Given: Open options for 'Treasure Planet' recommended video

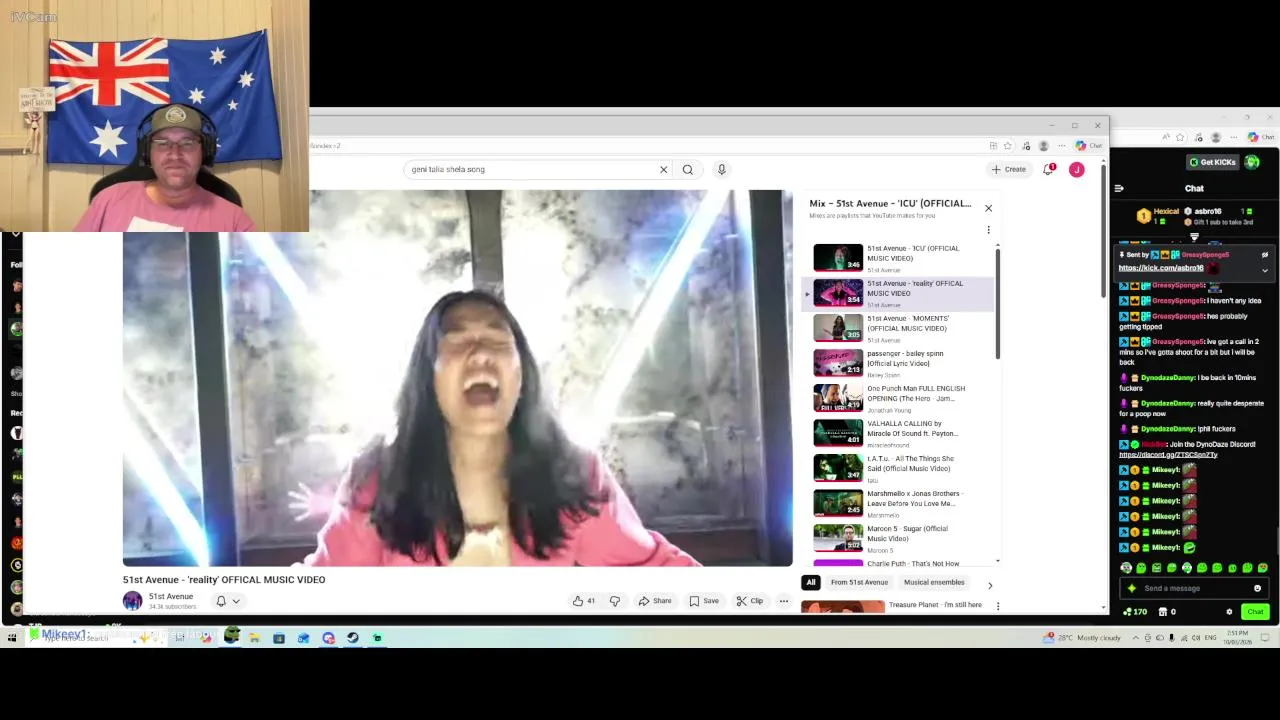Looking at the screenshot, I should tap(997, 605).
